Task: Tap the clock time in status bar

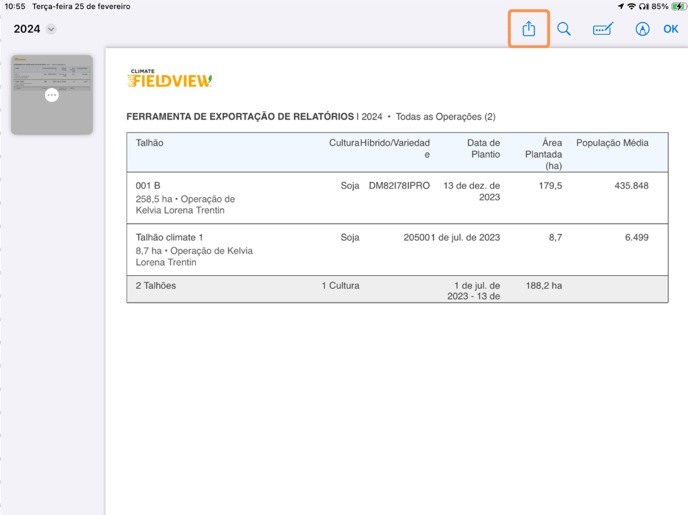Action: click(15, 6)
